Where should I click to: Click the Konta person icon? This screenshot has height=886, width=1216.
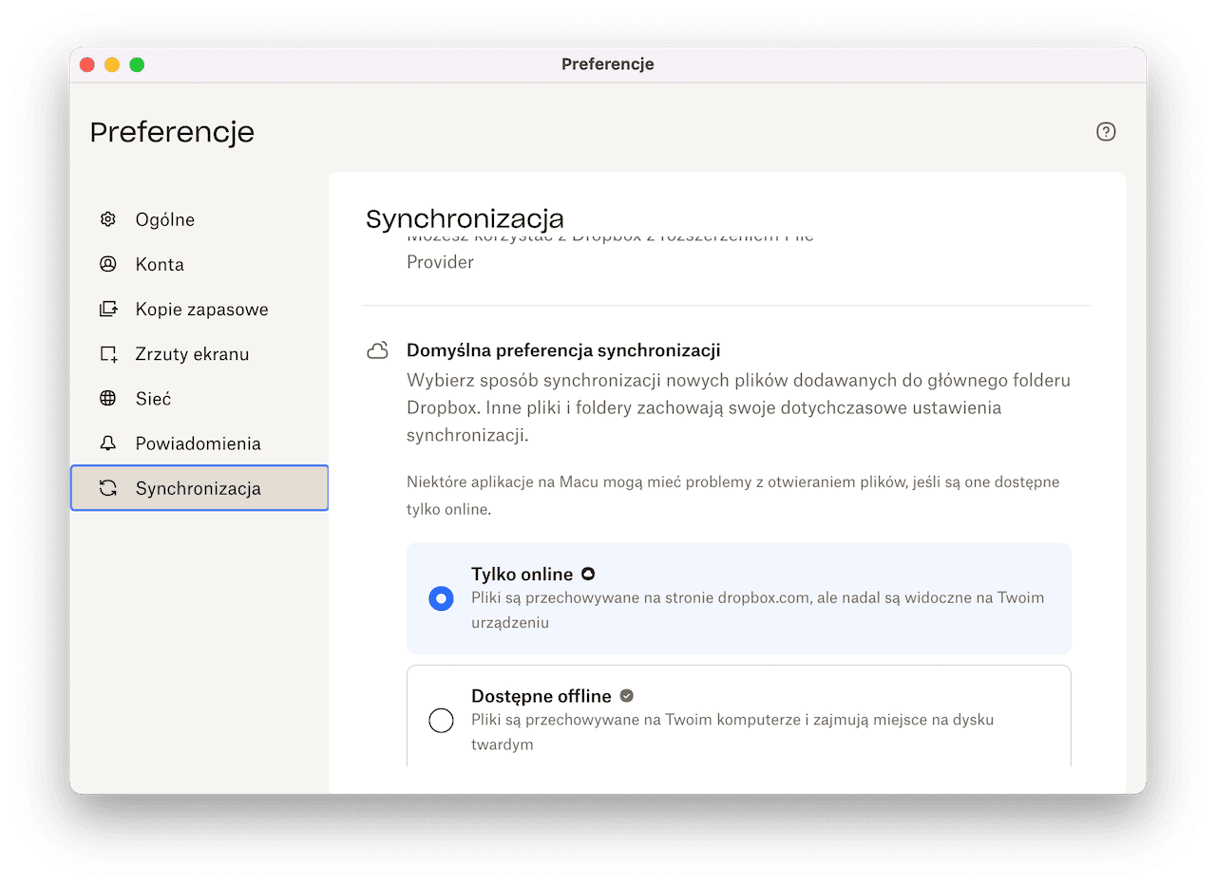108,265
